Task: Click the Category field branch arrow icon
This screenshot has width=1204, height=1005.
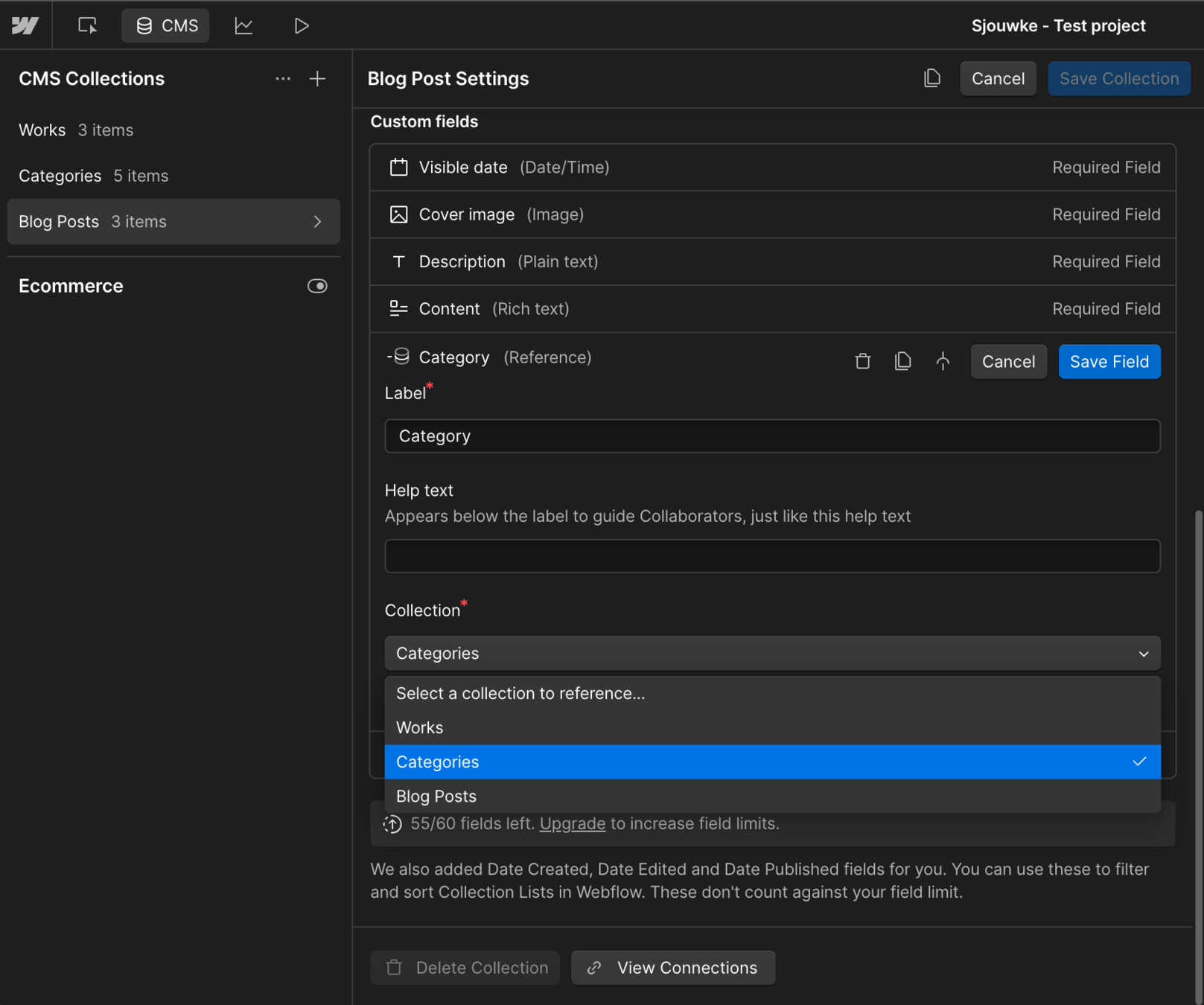Action: coord(943,362)
